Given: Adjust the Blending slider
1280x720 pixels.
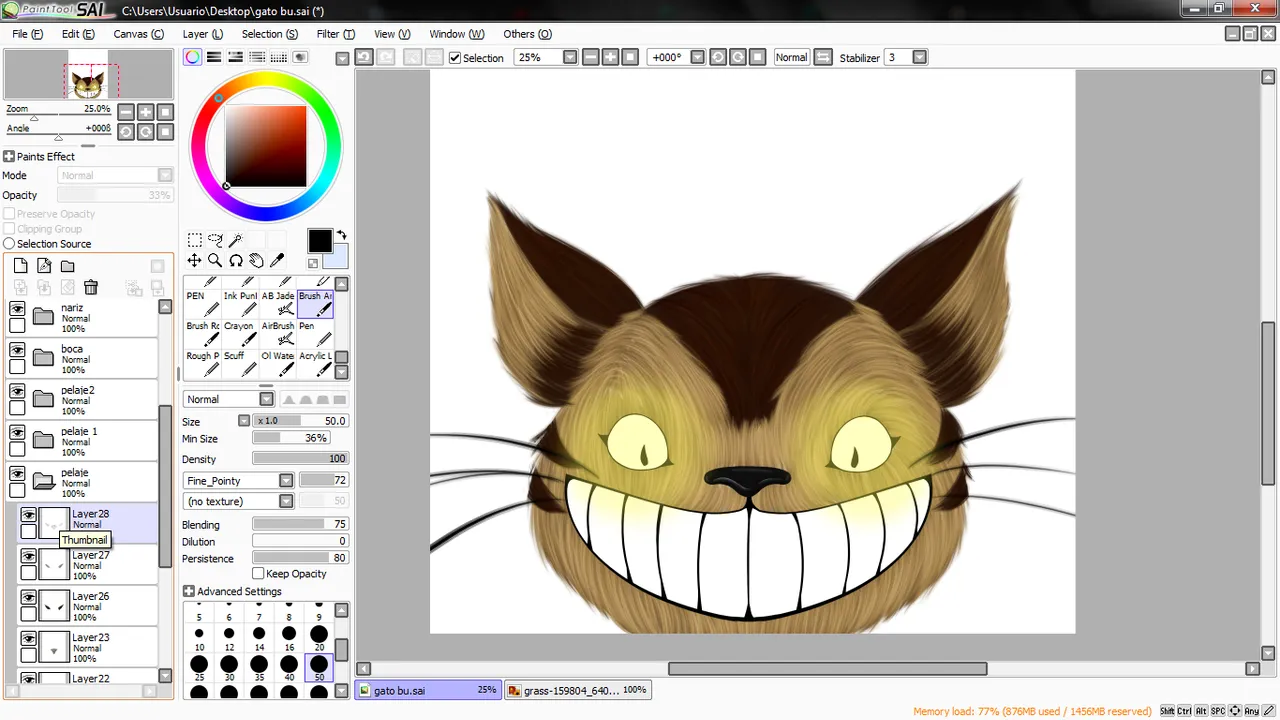Looking at the screenshot, I should point(300,524).
